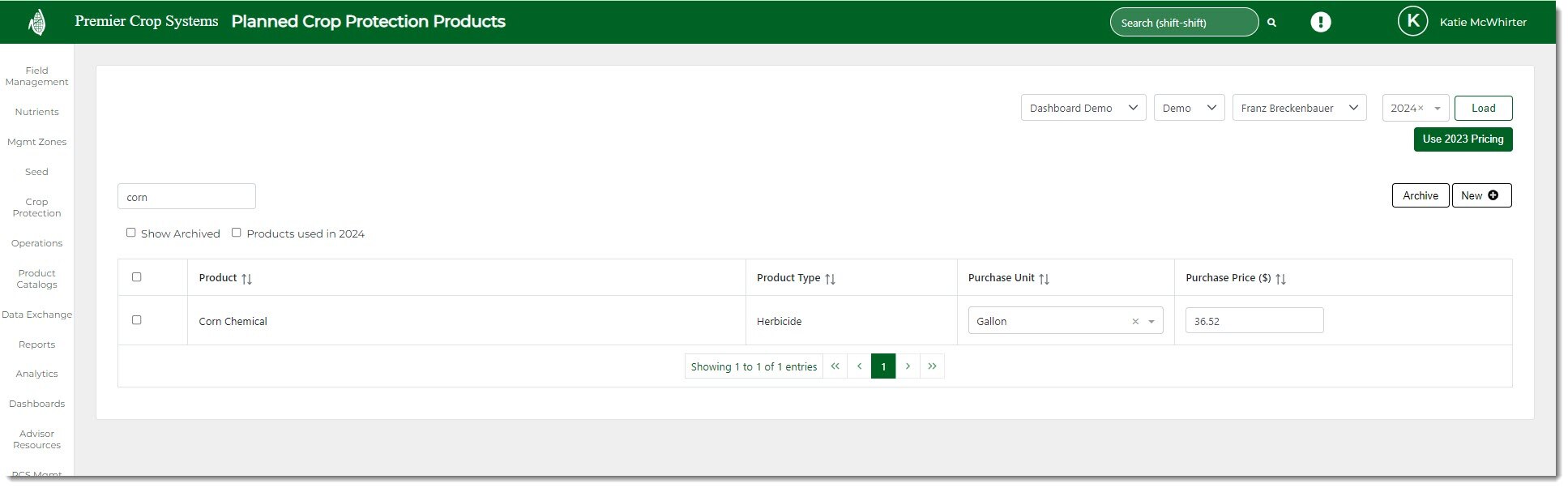Enable the Show Archived checkbox
The image size is (1568, 488).
tap(131, 233)
